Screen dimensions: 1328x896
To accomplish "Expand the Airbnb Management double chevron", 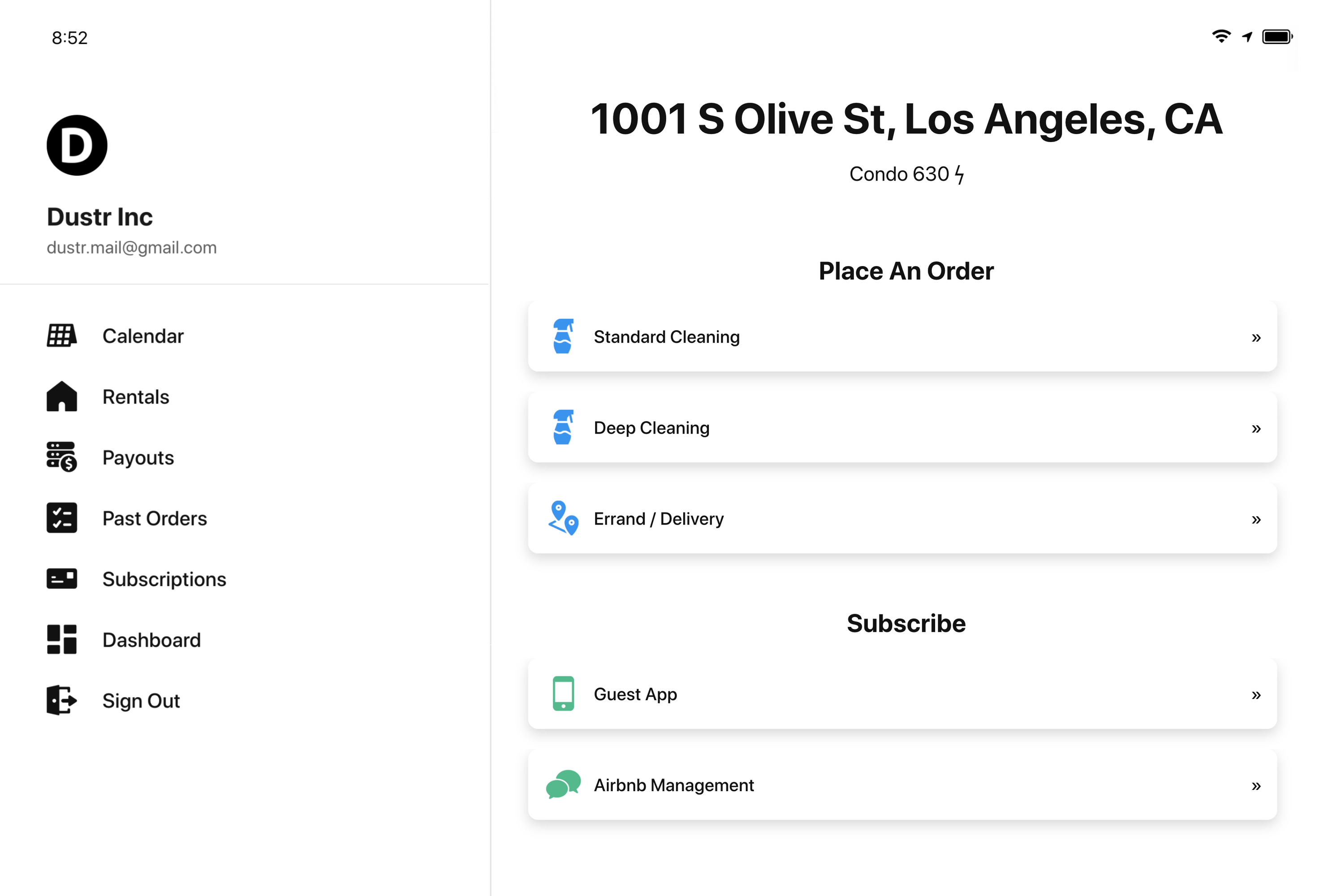I will tap(1256, 785).
